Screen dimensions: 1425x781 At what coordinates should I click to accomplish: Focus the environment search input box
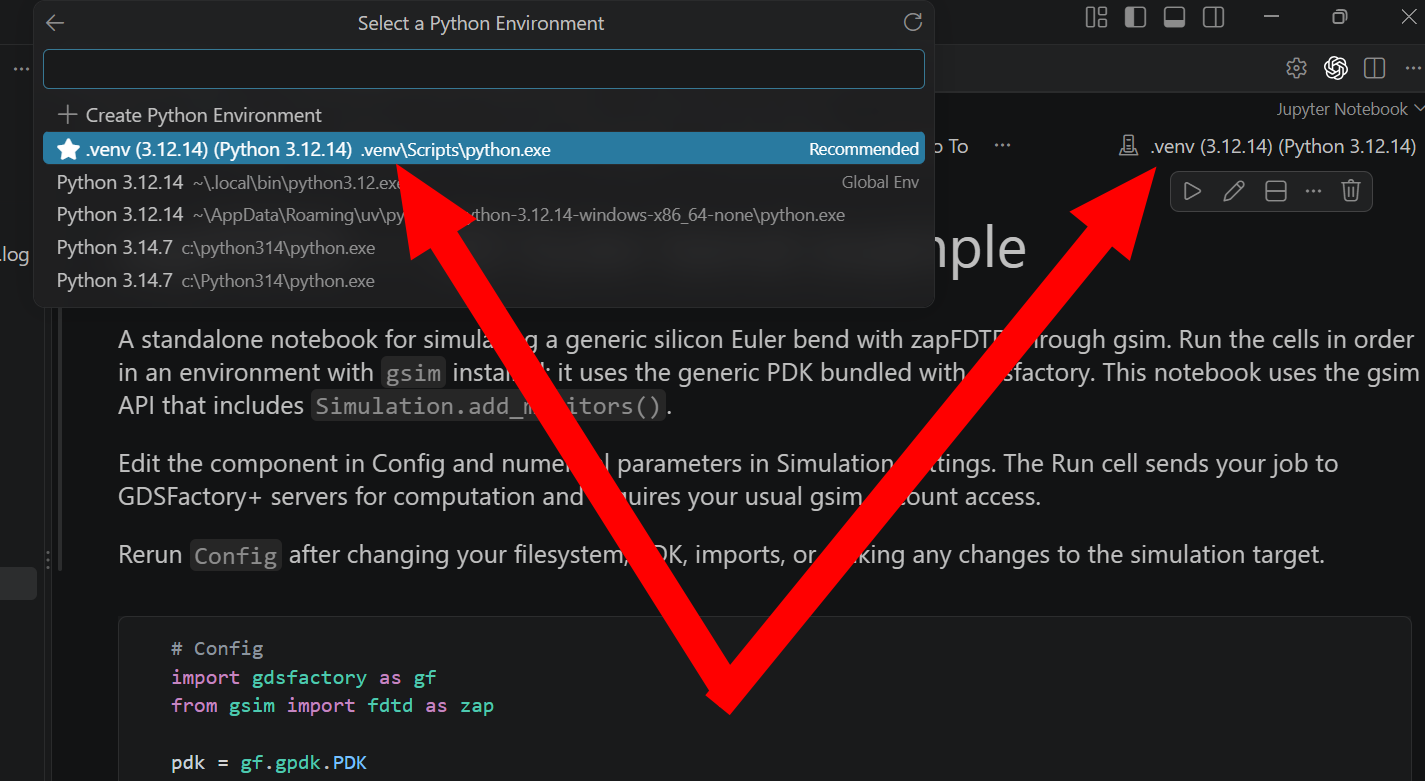point(484,69)
